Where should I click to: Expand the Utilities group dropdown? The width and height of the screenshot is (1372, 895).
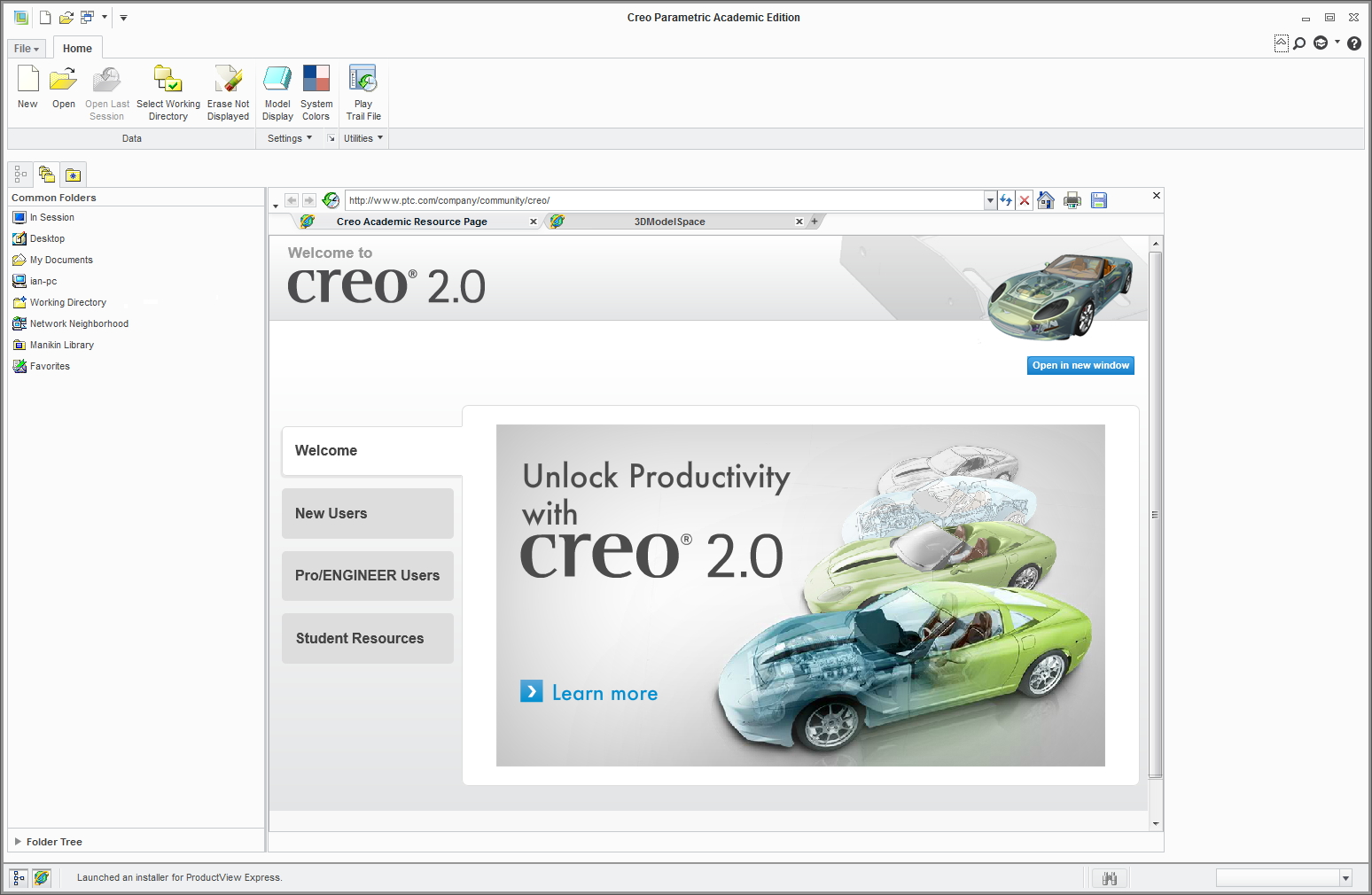click(x=363, y=138)
